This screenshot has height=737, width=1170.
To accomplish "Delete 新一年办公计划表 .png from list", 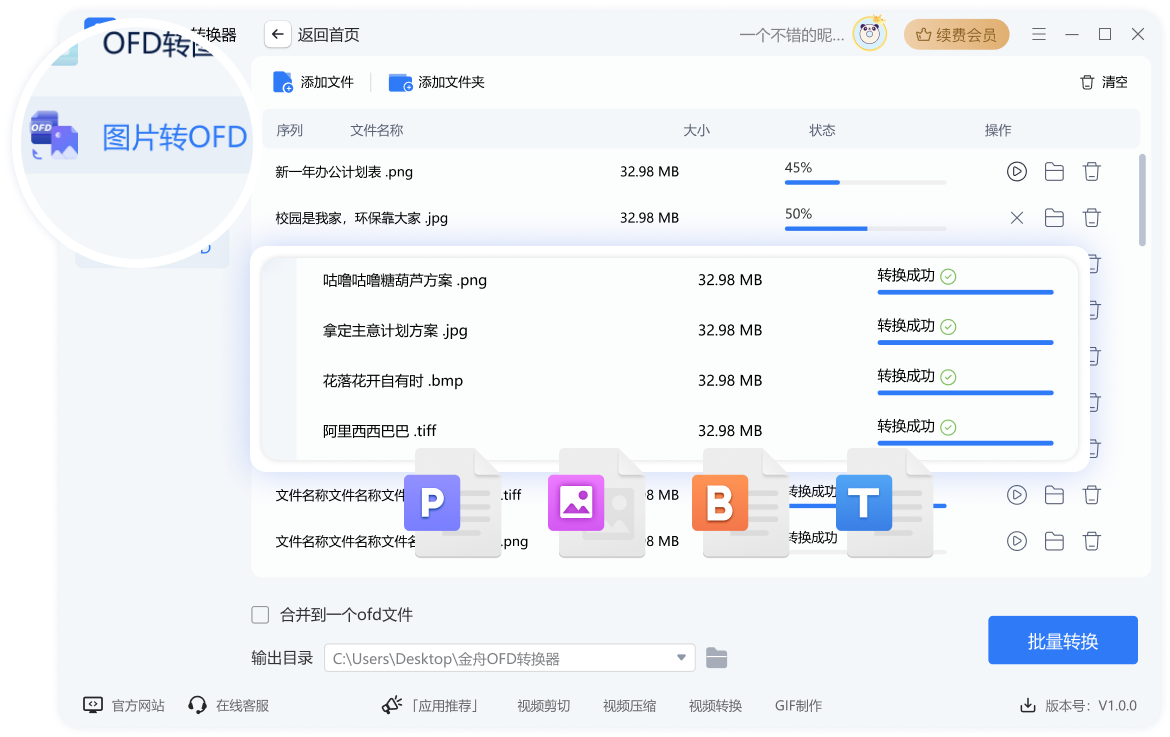I will click(1092, 171).
